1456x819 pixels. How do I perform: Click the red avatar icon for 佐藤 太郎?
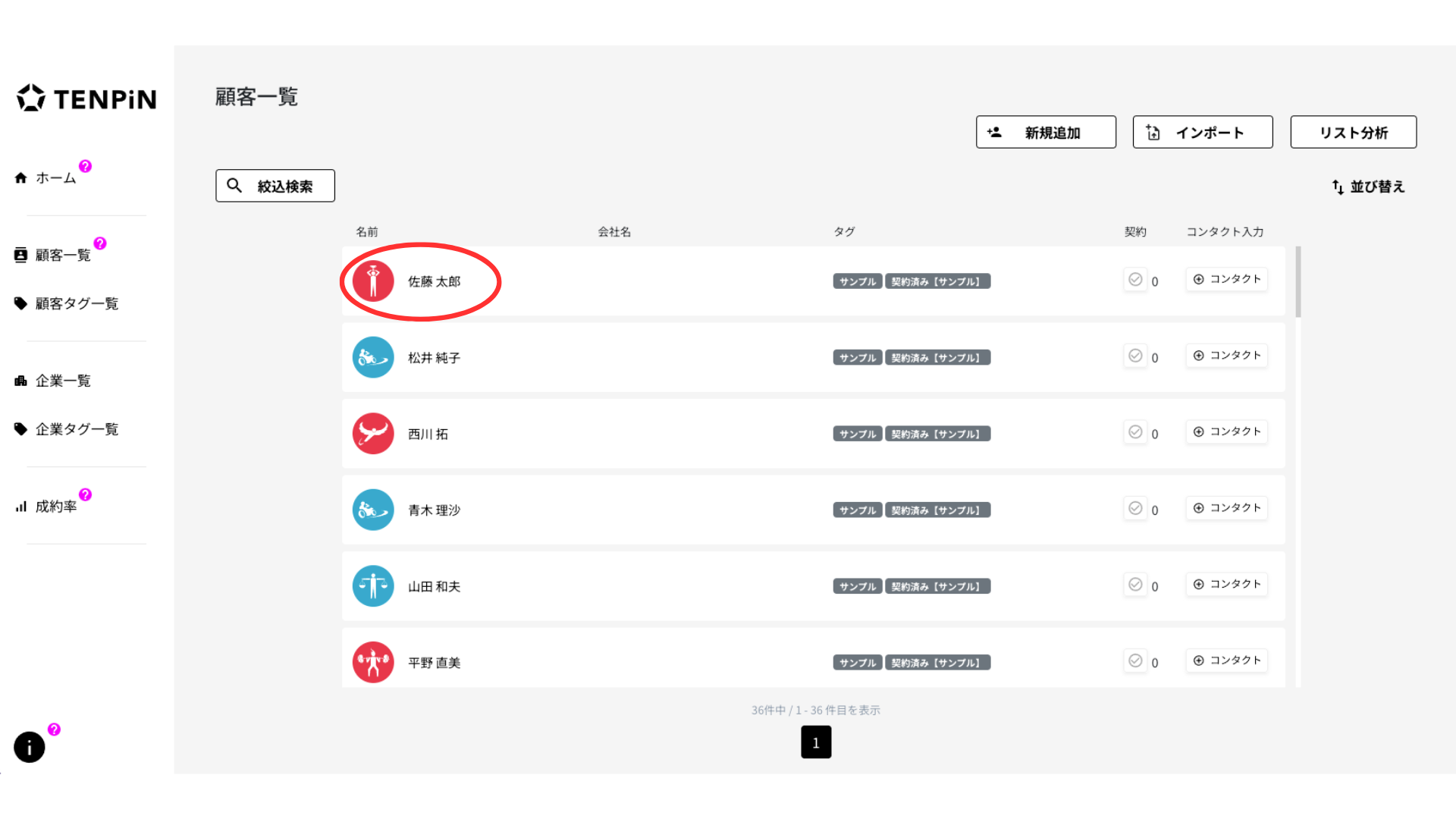click(x=373, y=281)
